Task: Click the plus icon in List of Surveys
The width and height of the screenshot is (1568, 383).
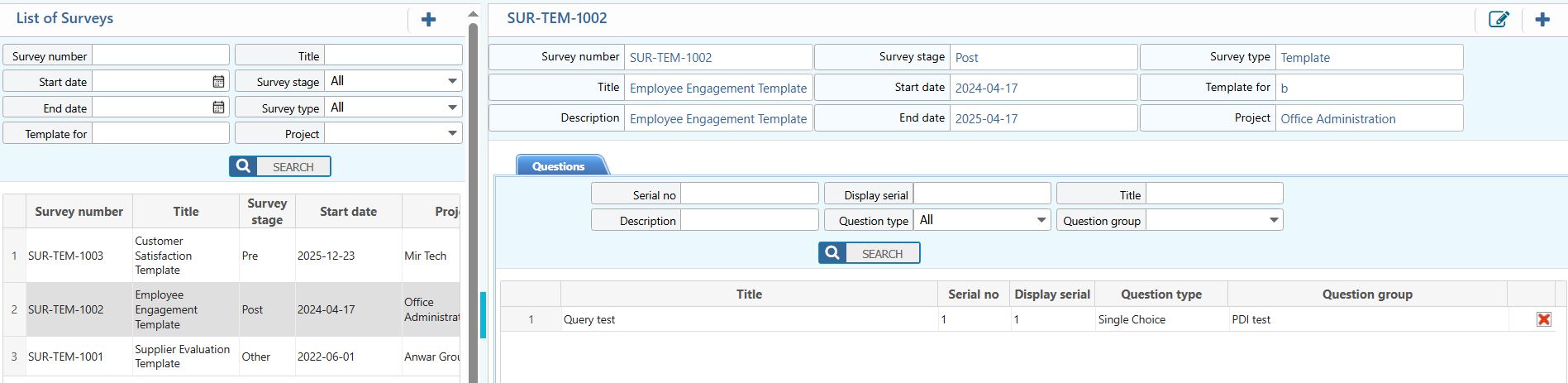Action: (428, 20)
